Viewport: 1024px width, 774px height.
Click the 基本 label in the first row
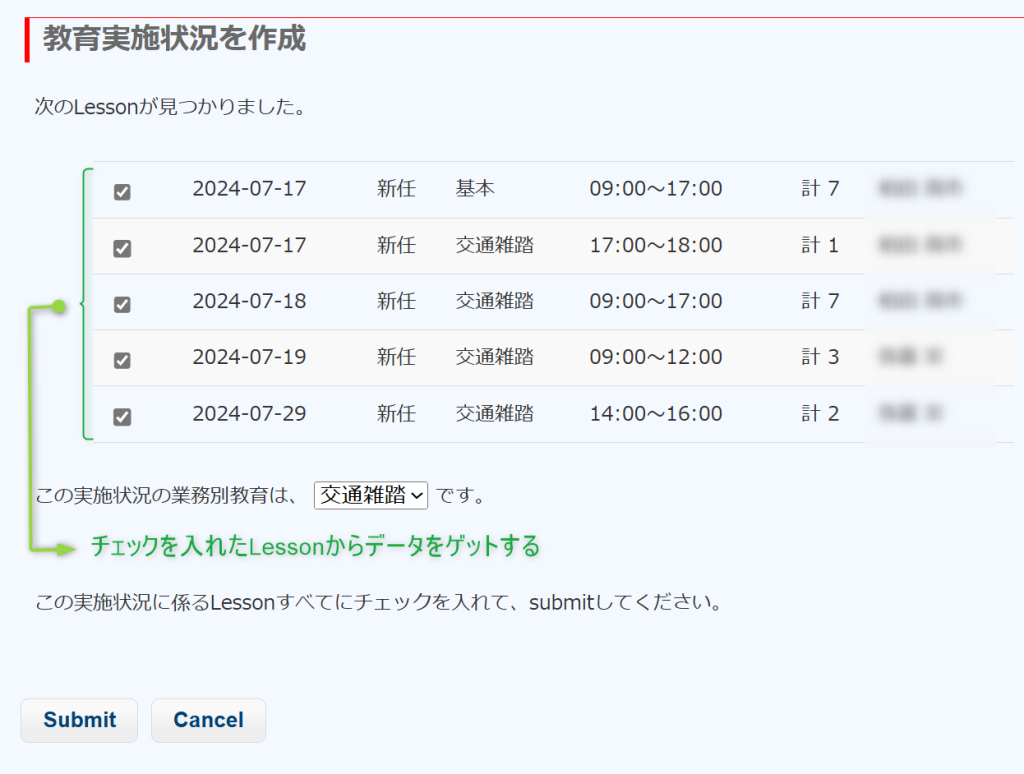click(475, 189)
